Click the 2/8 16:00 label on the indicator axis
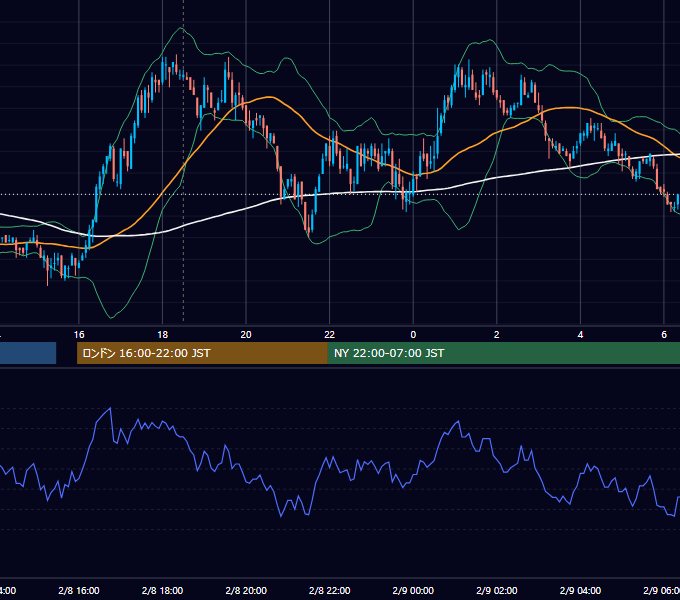Image resolution: width=680 pixels, height=600 pixels. (x=79, y=590)
